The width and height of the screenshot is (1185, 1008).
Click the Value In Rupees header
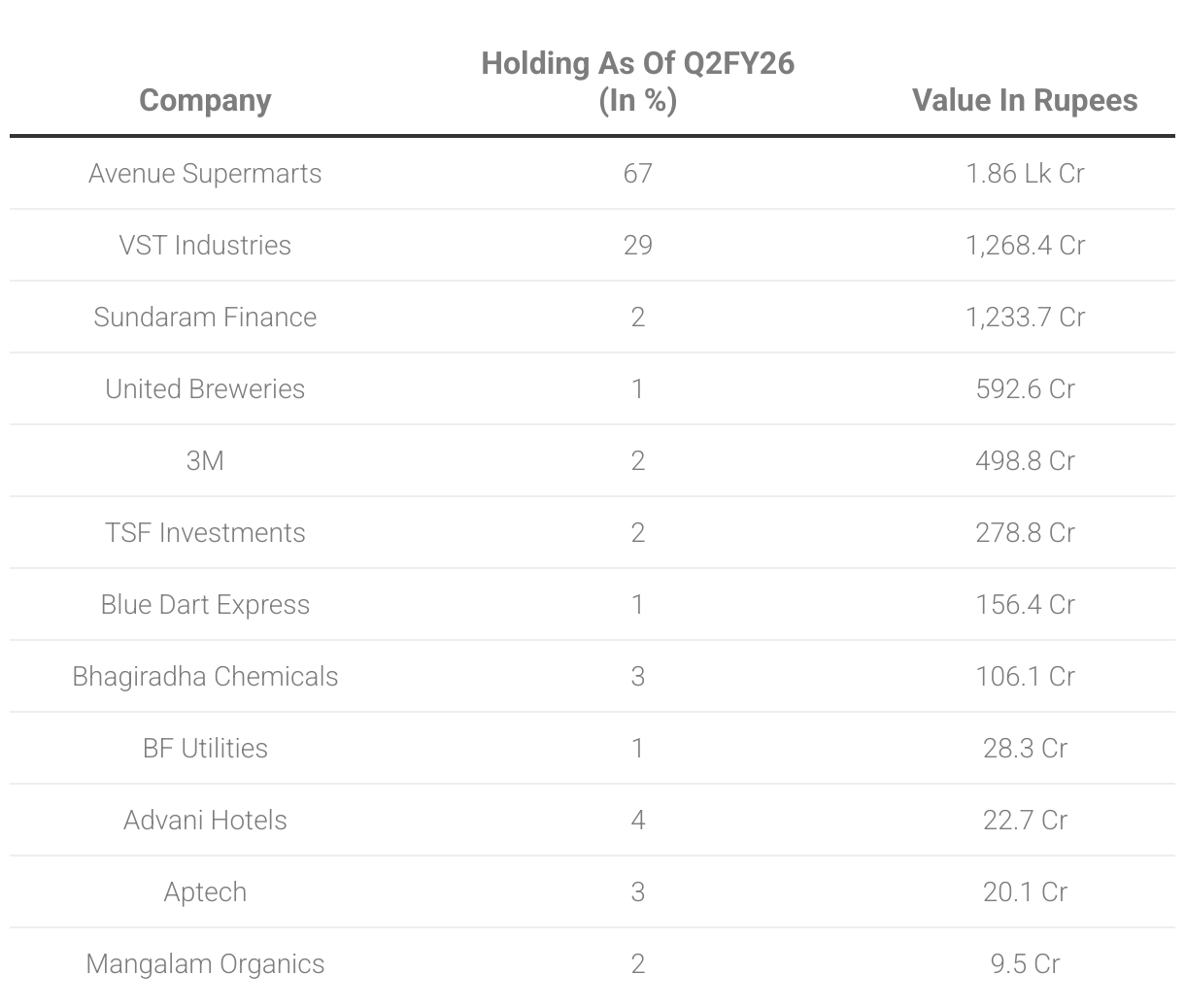click(x=1025, y=100)
